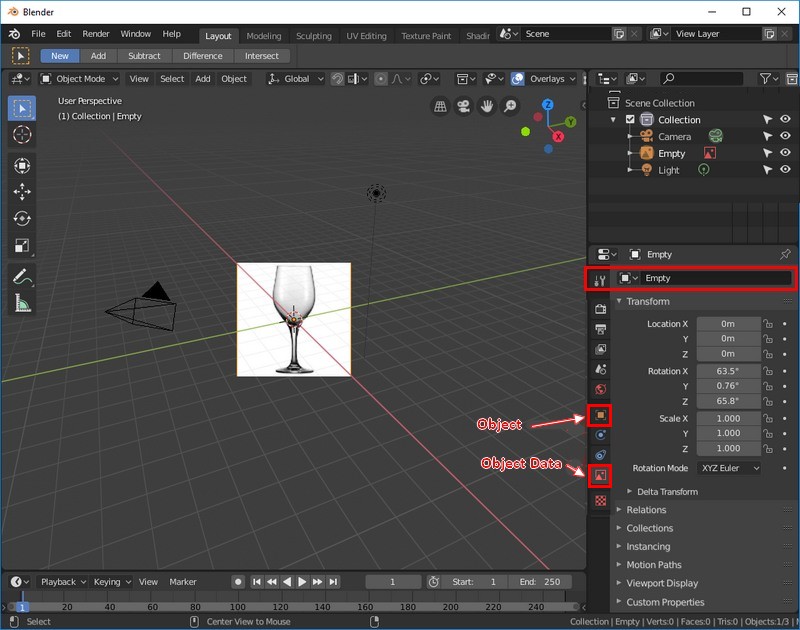Click the Blender logo menu icon
800x630 pixels.
click(x=14, y=34)
